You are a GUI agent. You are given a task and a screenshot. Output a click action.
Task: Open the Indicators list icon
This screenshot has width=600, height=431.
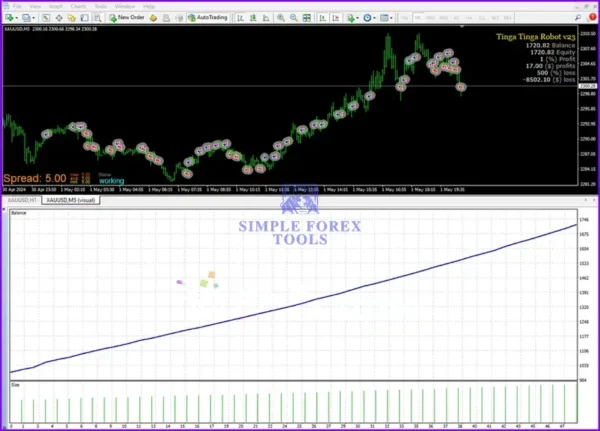(351, 18)
